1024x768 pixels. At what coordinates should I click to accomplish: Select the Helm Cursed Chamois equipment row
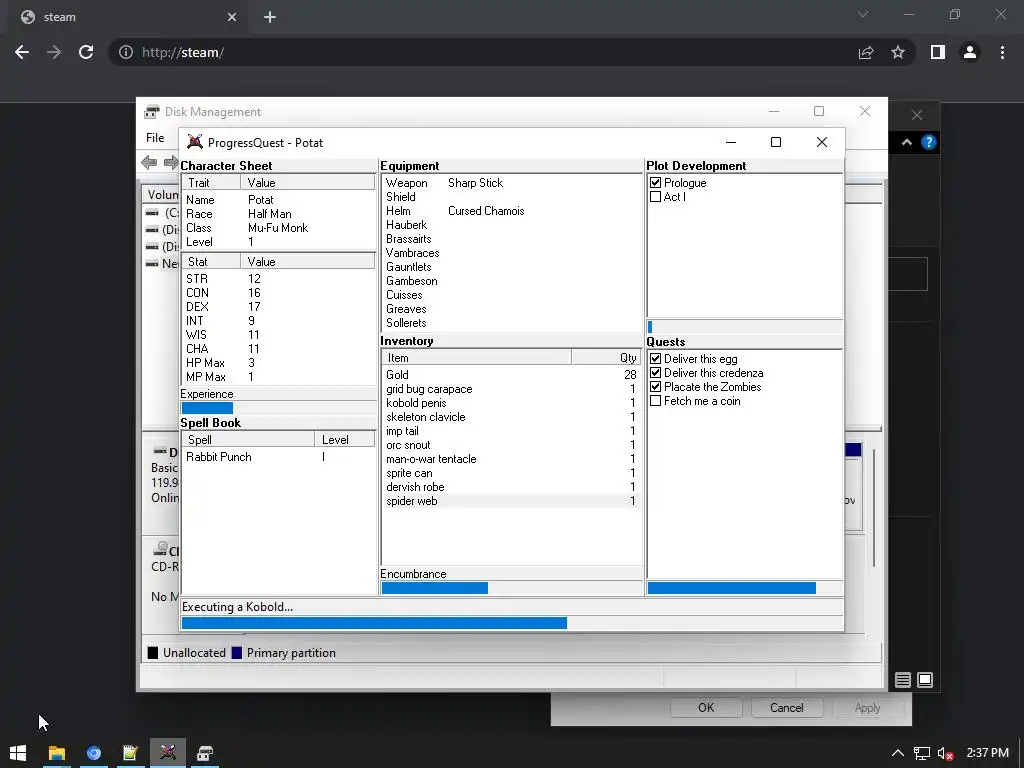click(x=511, y=211)
